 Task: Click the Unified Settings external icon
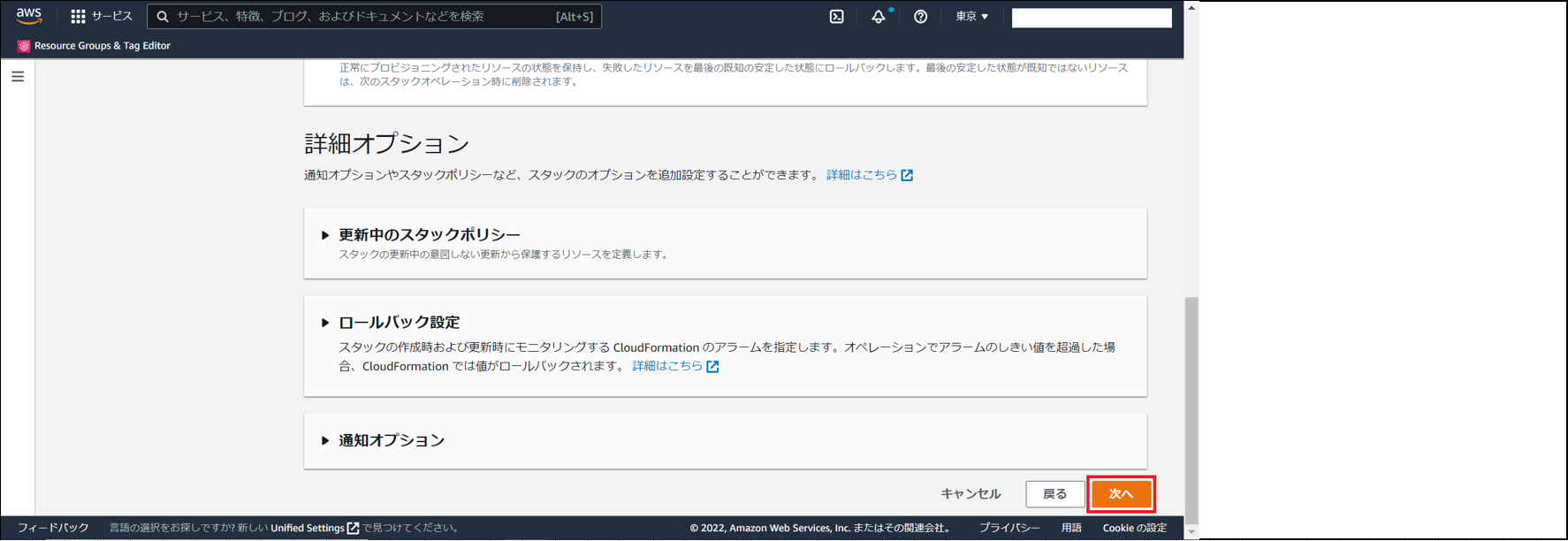354,528
